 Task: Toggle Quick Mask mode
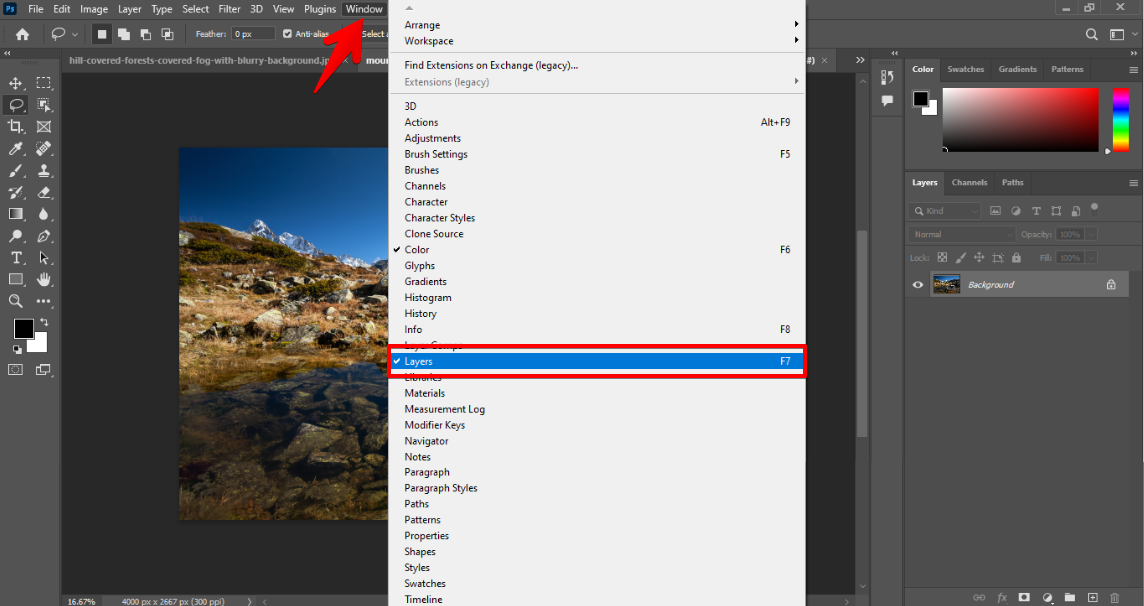click(15, 370)
